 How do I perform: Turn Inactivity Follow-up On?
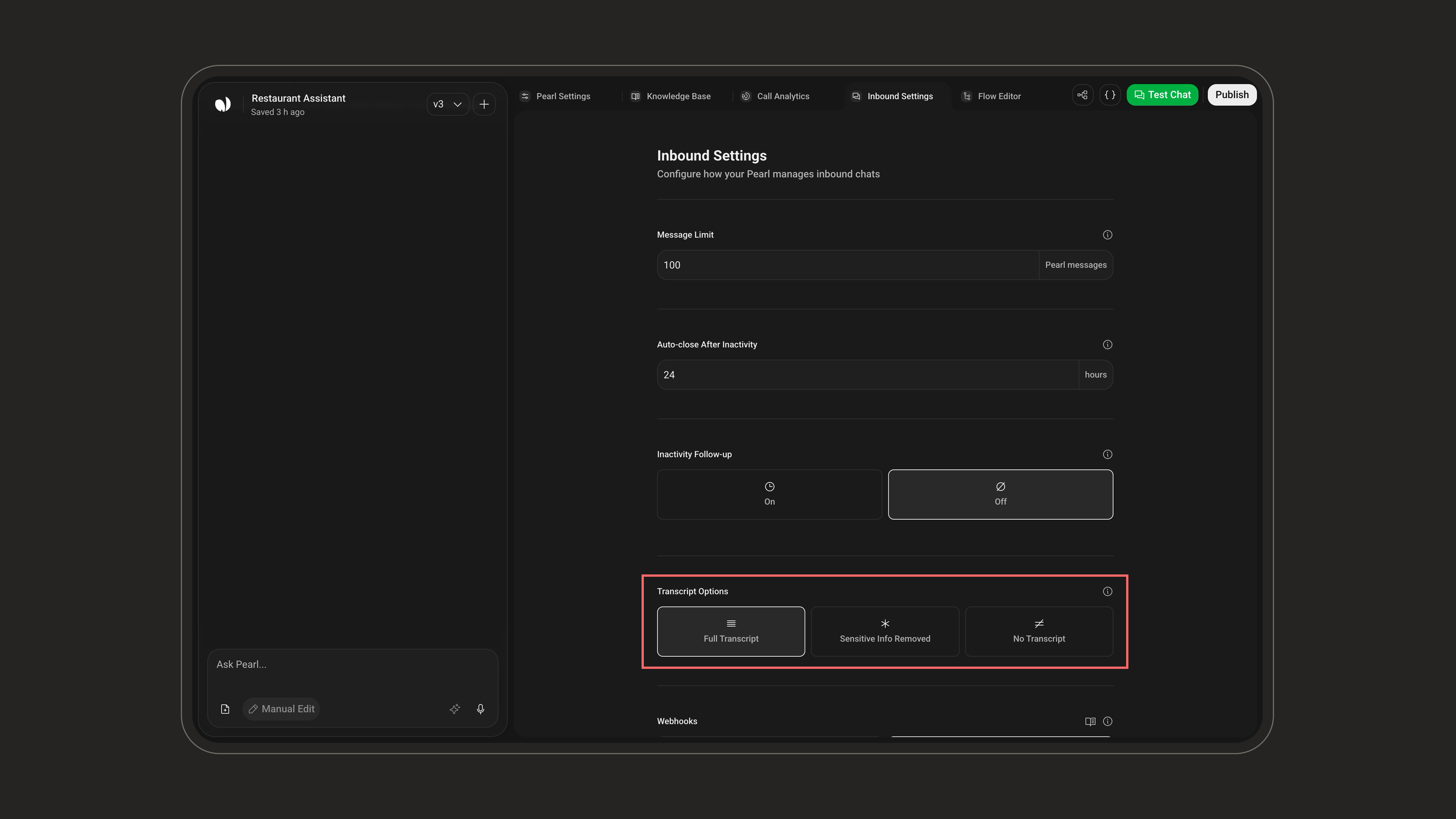click(x=769, y=495)
